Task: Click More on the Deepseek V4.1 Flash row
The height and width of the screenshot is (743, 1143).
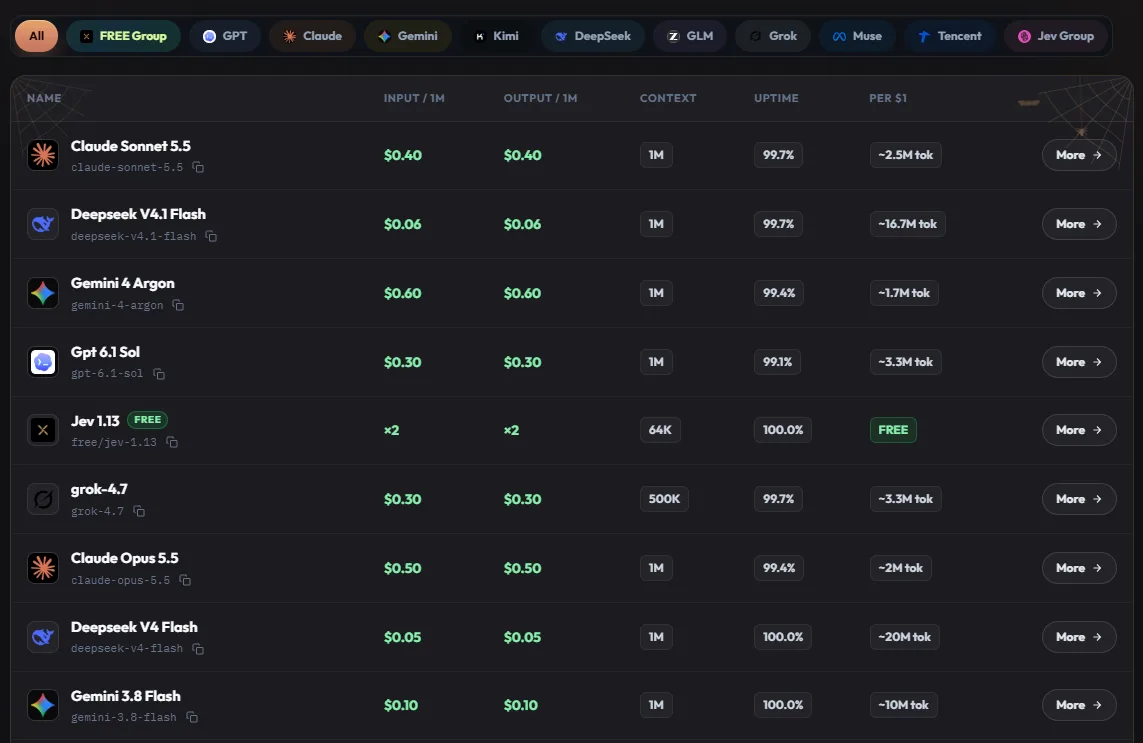Action: point(1079,224)
